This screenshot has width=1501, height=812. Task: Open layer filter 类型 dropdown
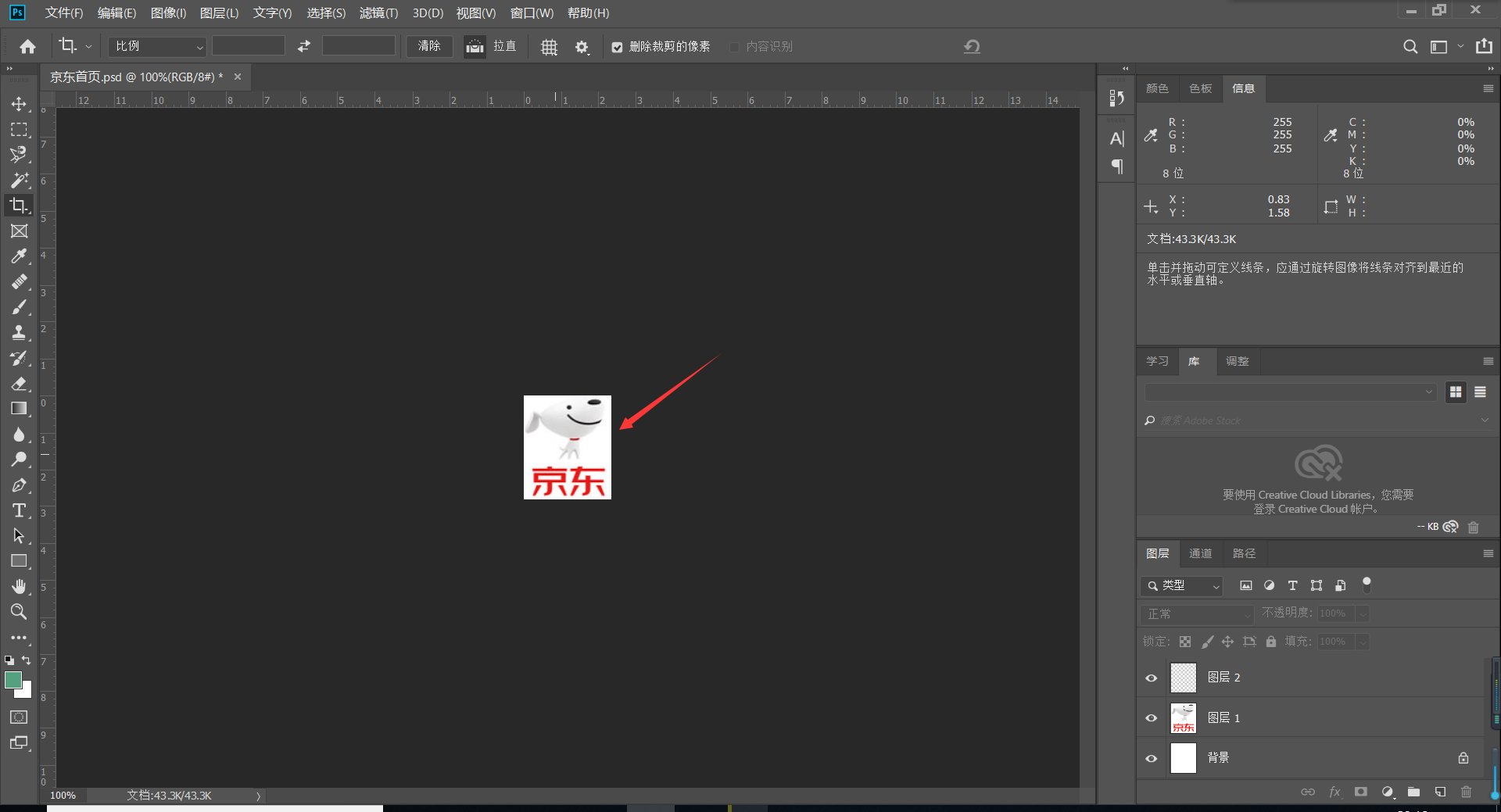[x=1181, y=585]
